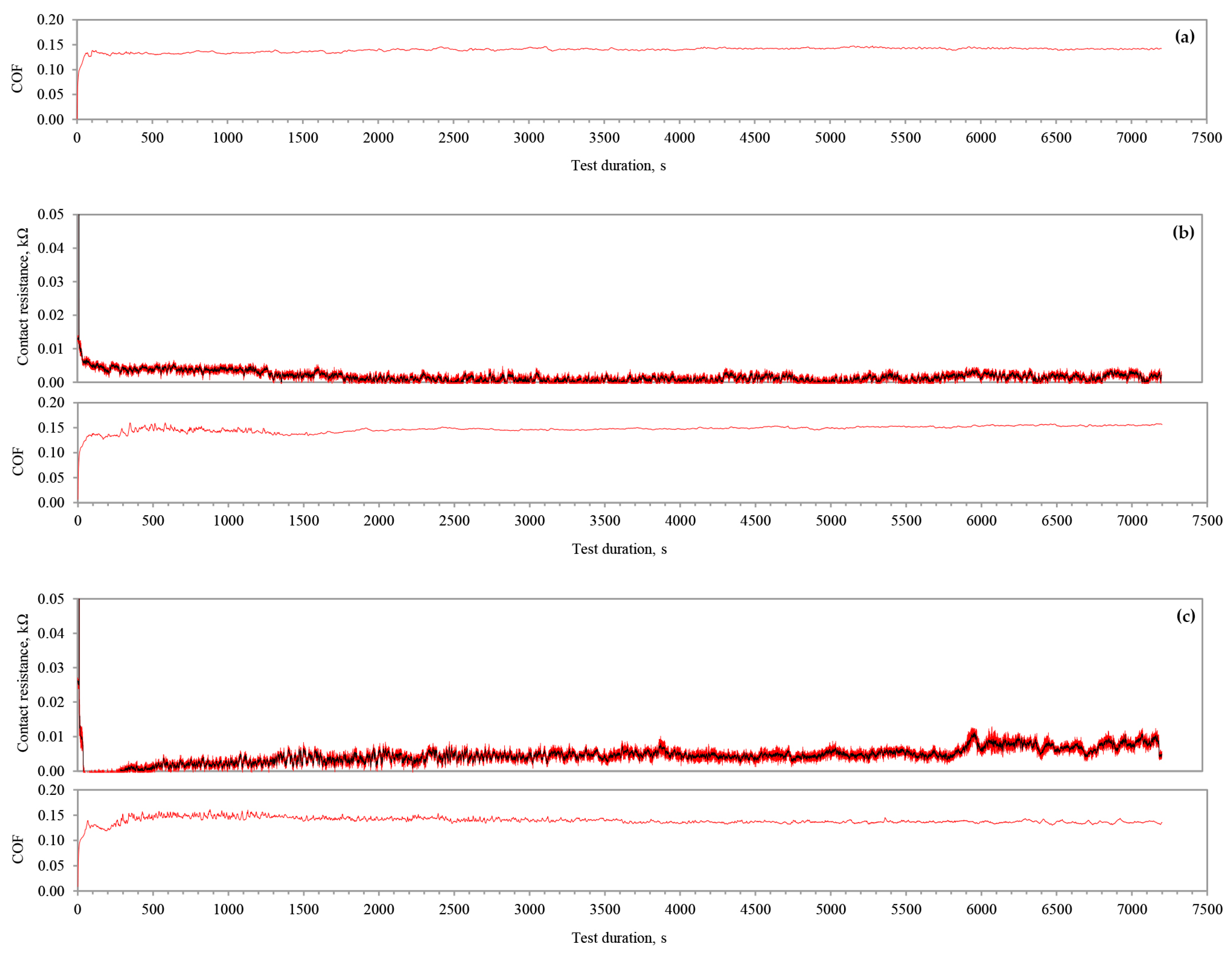Image resolution: width=1232 pixels, height=958 pixels.
Task: Click the Contact resistance axis title in panel (b)
Action: click(x=23, y=297)
